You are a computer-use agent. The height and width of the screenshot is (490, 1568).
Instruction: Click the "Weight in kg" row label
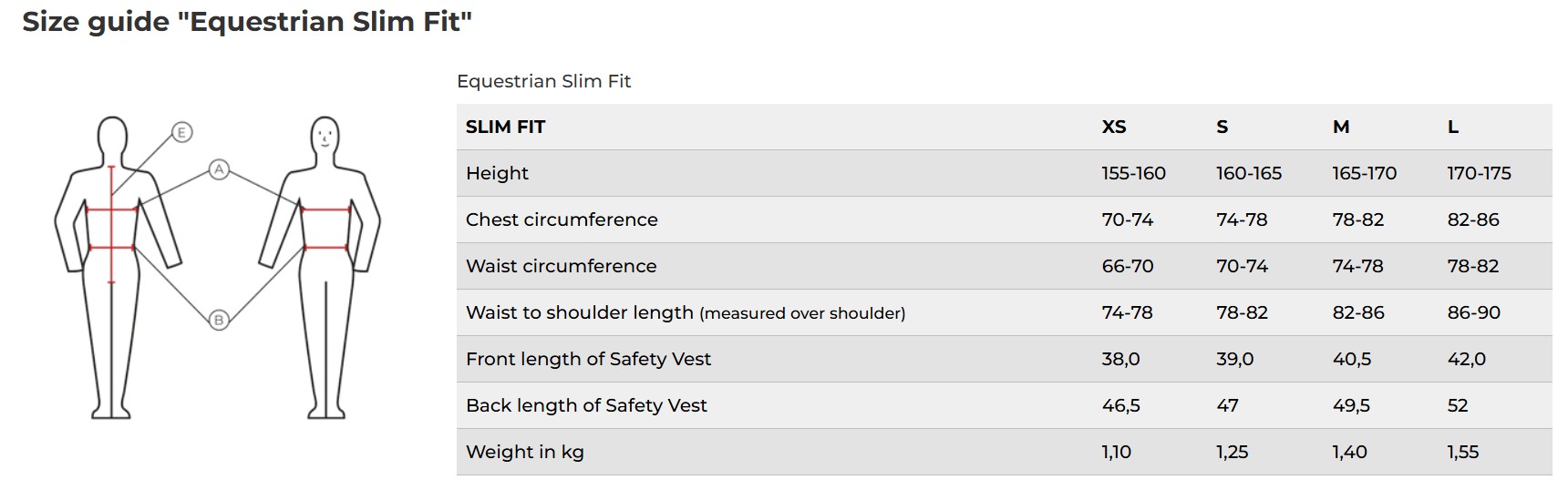click(x=524, y=452)
